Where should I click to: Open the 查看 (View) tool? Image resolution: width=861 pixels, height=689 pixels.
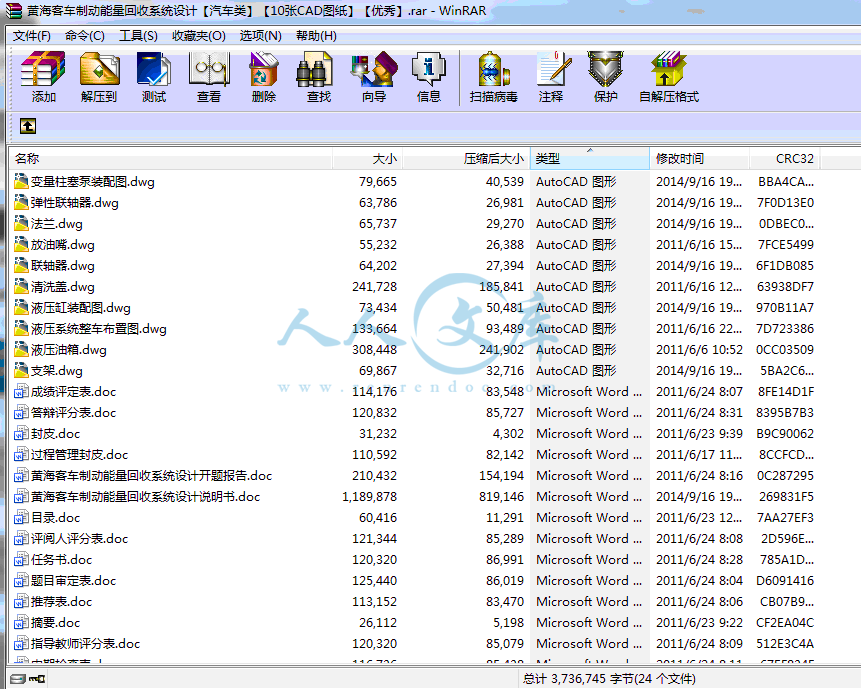pos(209,69)
